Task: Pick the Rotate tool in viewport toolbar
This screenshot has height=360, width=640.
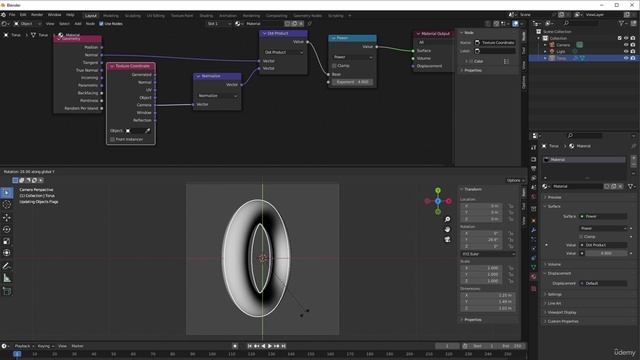Action: (x=7, y=230)
